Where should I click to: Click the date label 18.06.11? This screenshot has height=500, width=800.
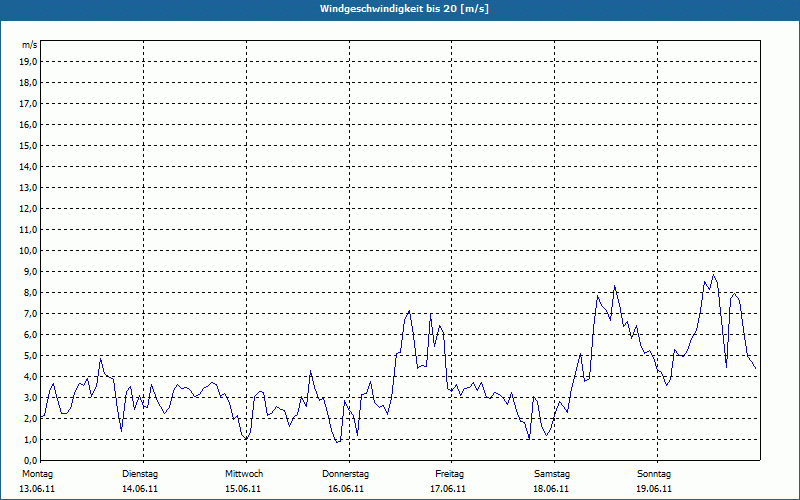pos(551,489)
